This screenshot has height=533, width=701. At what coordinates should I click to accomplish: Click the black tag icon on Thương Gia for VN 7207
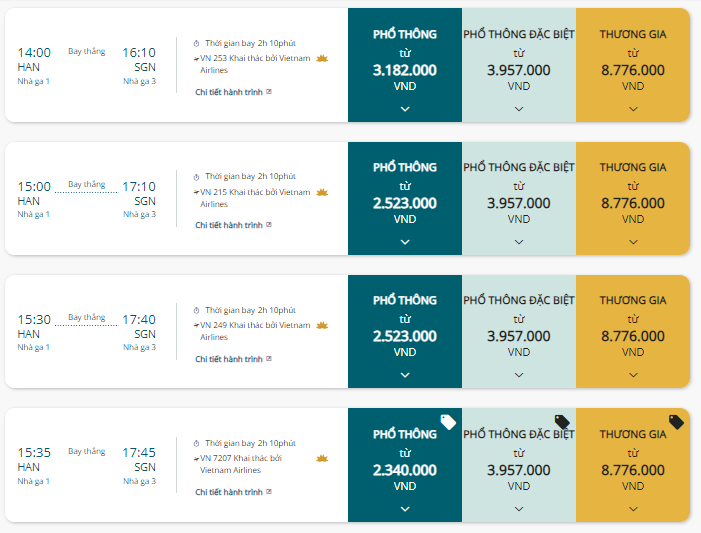coord(676,422)
